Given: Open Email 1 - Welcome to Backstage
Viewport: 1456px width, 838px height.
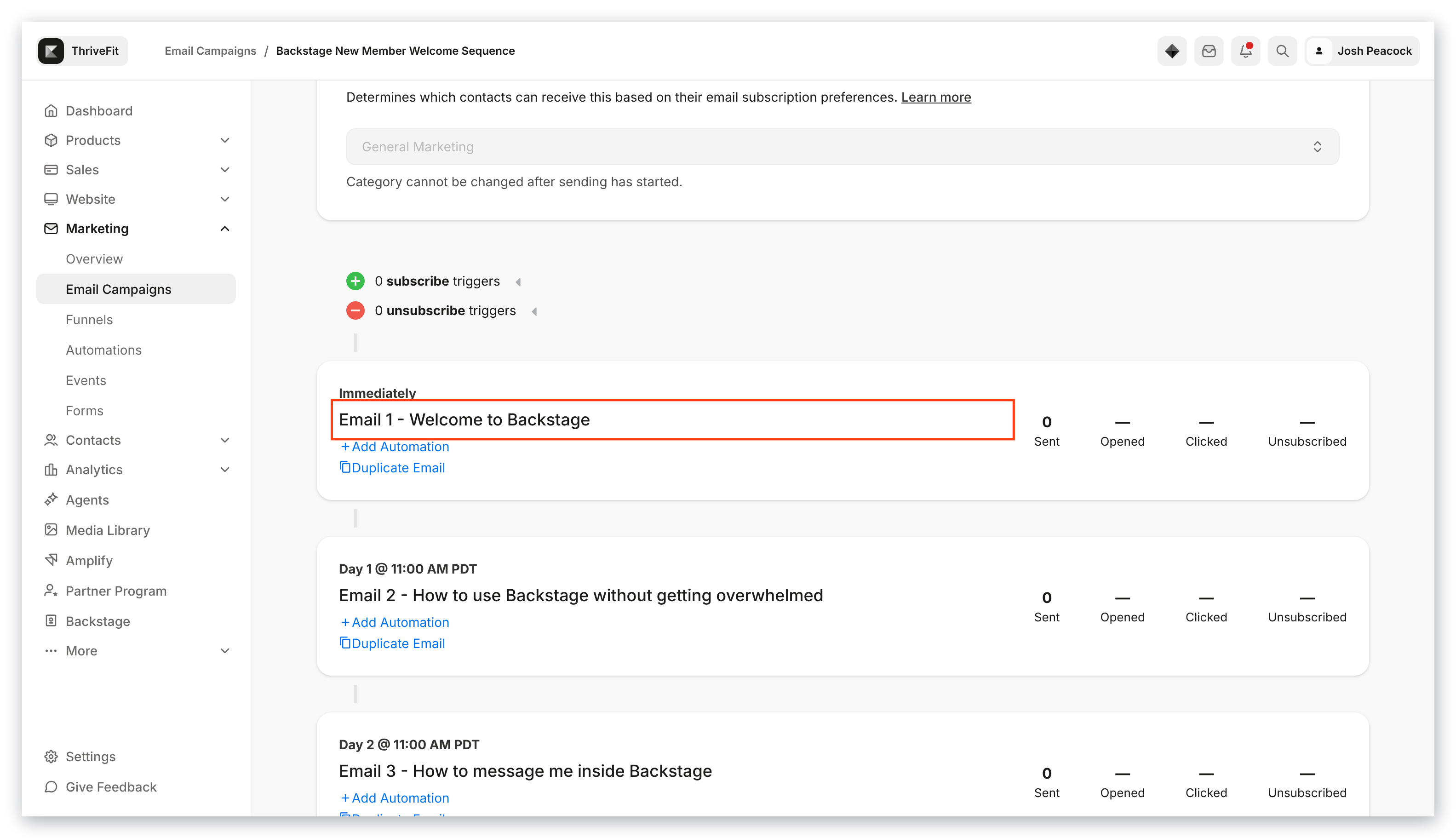Looking at the screenshot, I should pyautogui.click(x=464, y=419).
